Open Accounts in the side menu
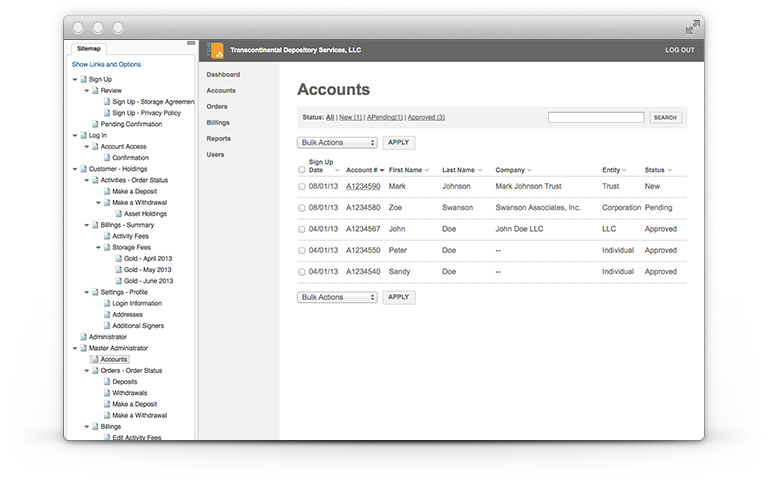Viewport: 768px width, 480px height. tap(221, 91)
